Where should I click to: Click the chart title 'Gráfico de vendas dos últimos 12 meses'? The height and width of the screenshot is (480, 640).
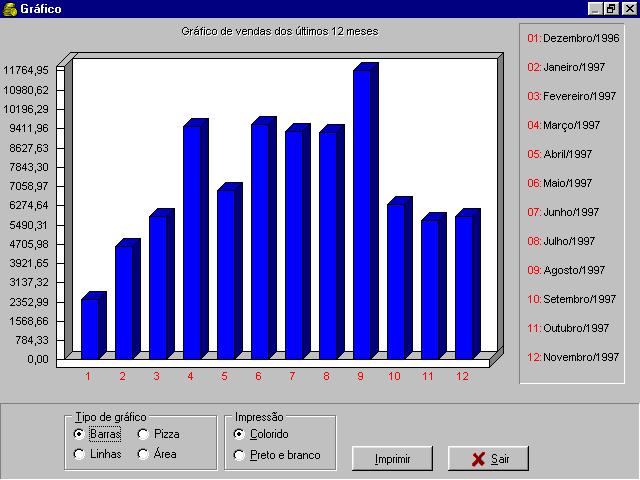point(280,31)
